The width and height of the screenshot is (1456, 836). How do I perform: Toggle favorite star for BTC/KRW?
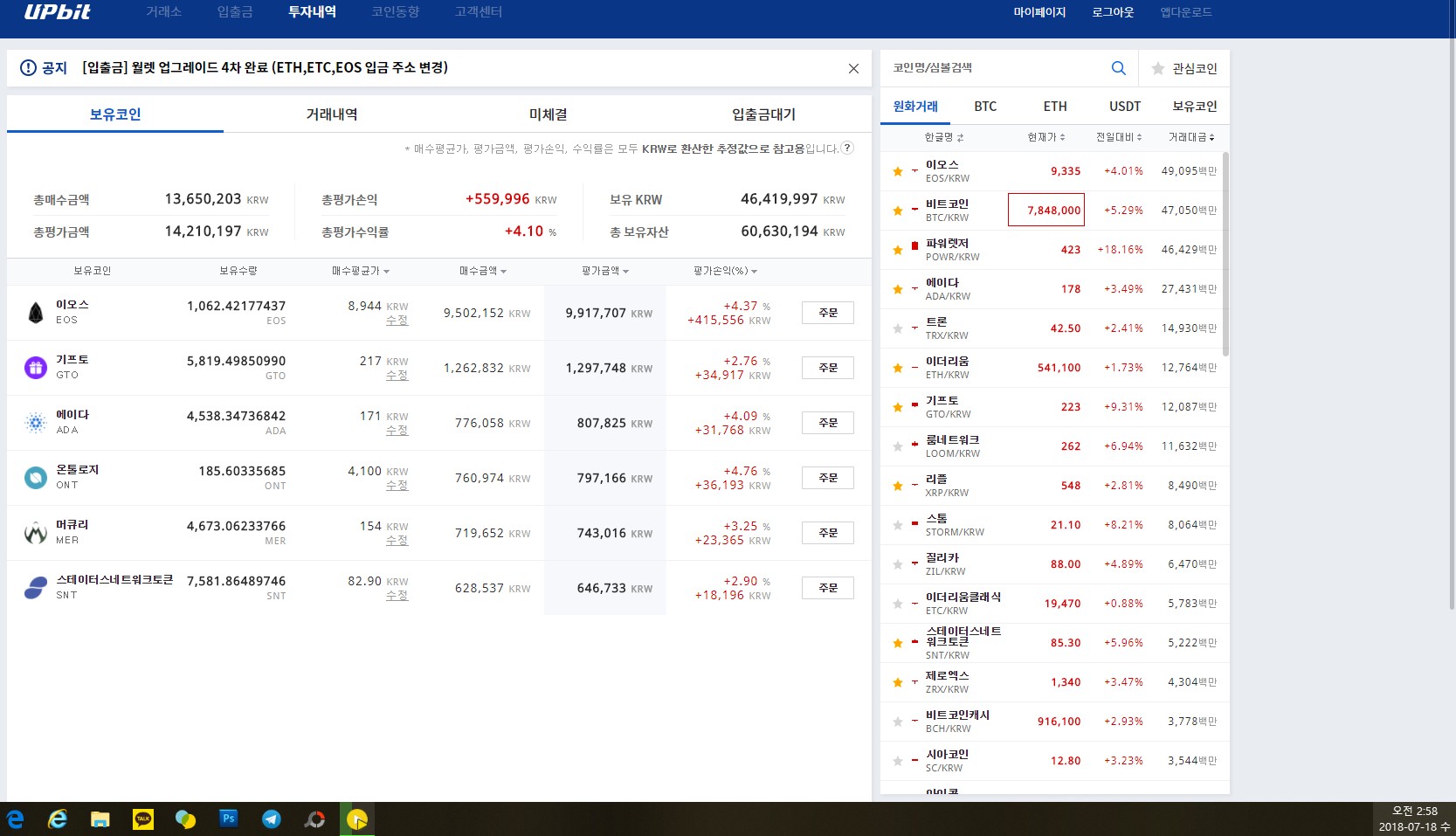(898, 211)
